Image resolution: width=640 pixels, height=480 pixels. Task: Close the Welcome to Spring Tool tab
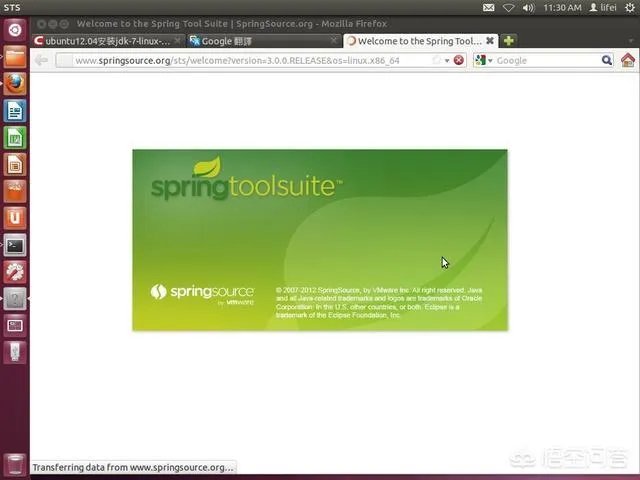click(490, 41)
